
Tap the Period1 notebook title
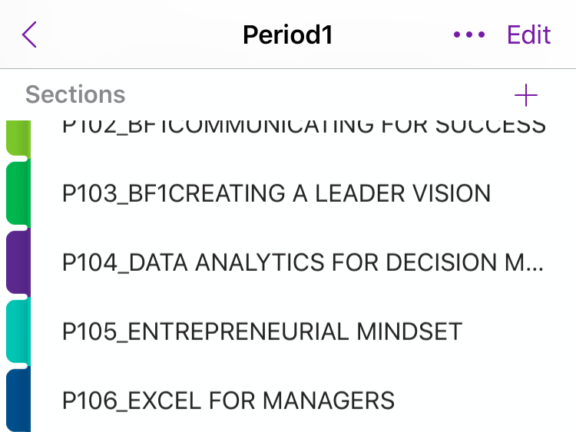288,35
